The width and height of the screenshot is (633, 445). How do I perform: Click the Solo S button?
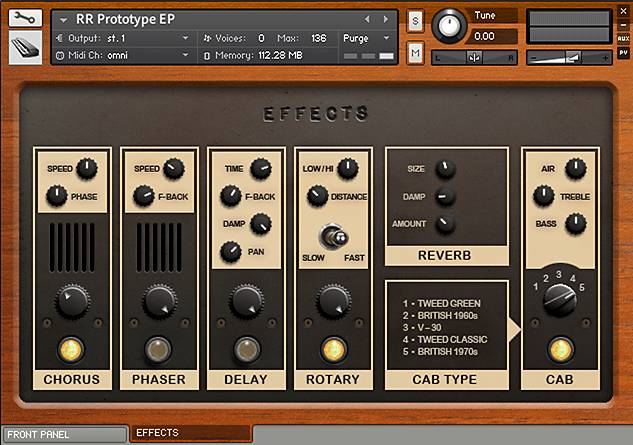pos(415,21)
